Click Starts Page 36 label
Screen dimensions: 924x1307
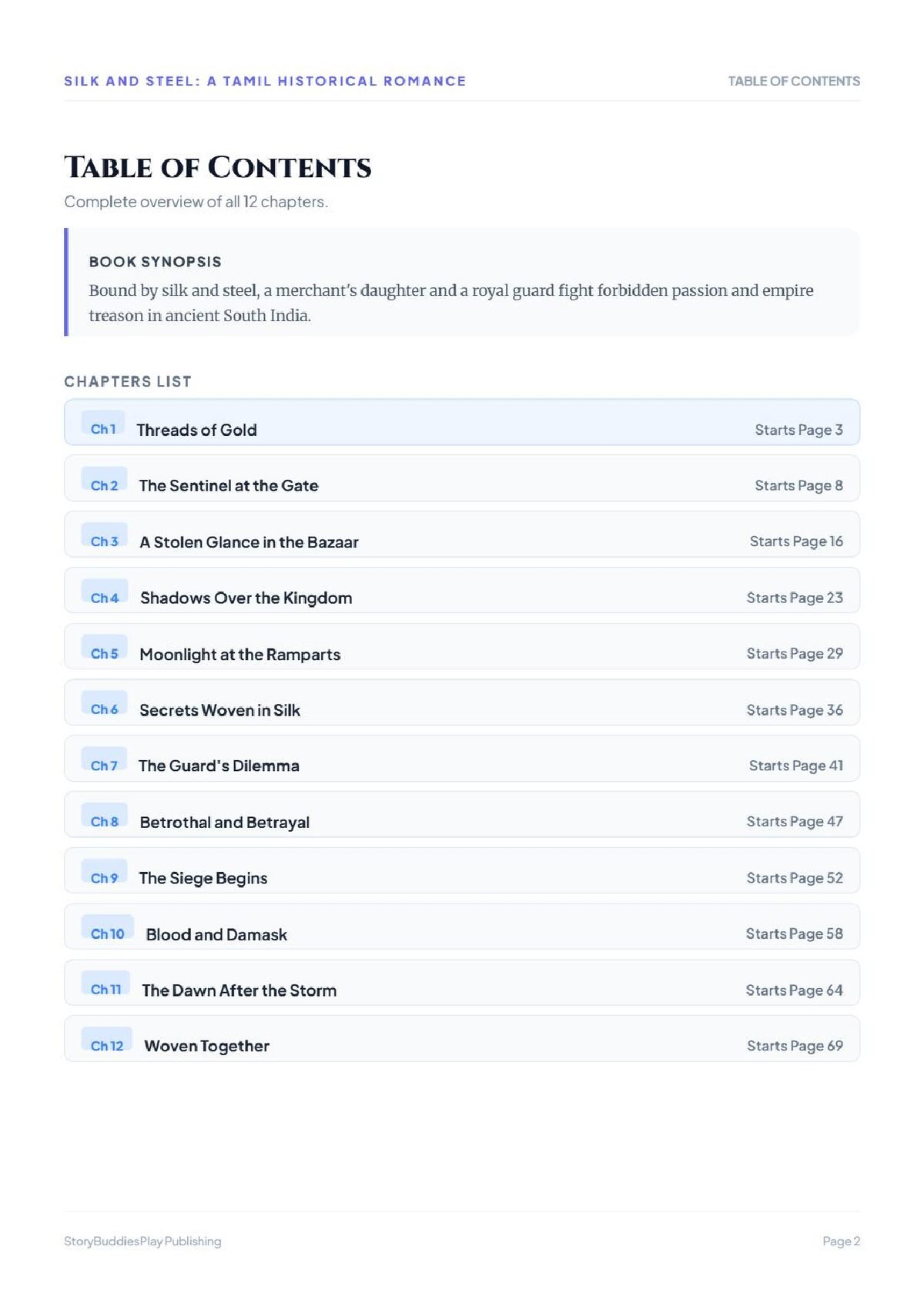795,710
